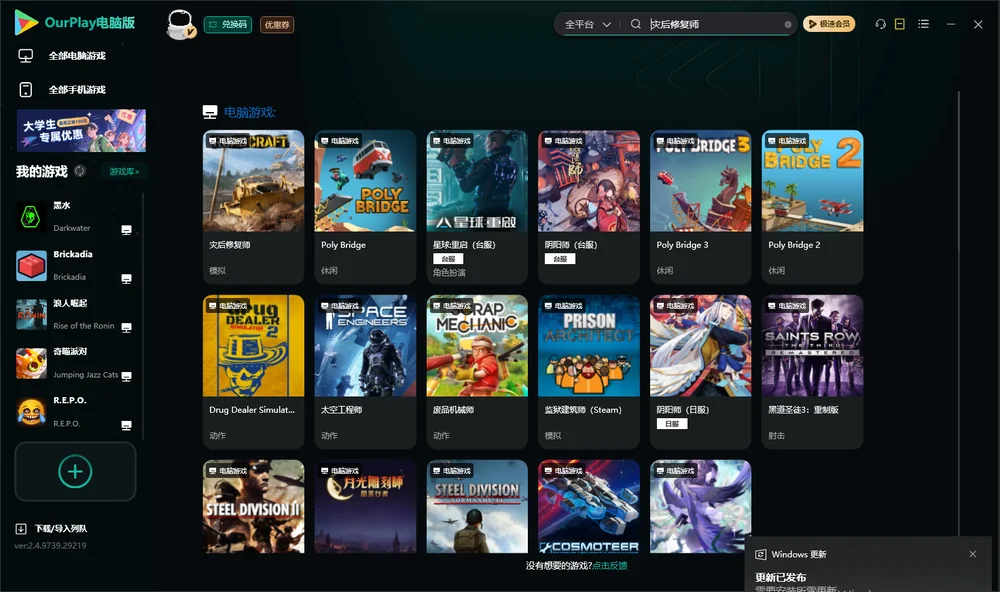The image size is (1000, 592).
Task: Open the 更新已发布 notification message
Action: click(781, 577)
